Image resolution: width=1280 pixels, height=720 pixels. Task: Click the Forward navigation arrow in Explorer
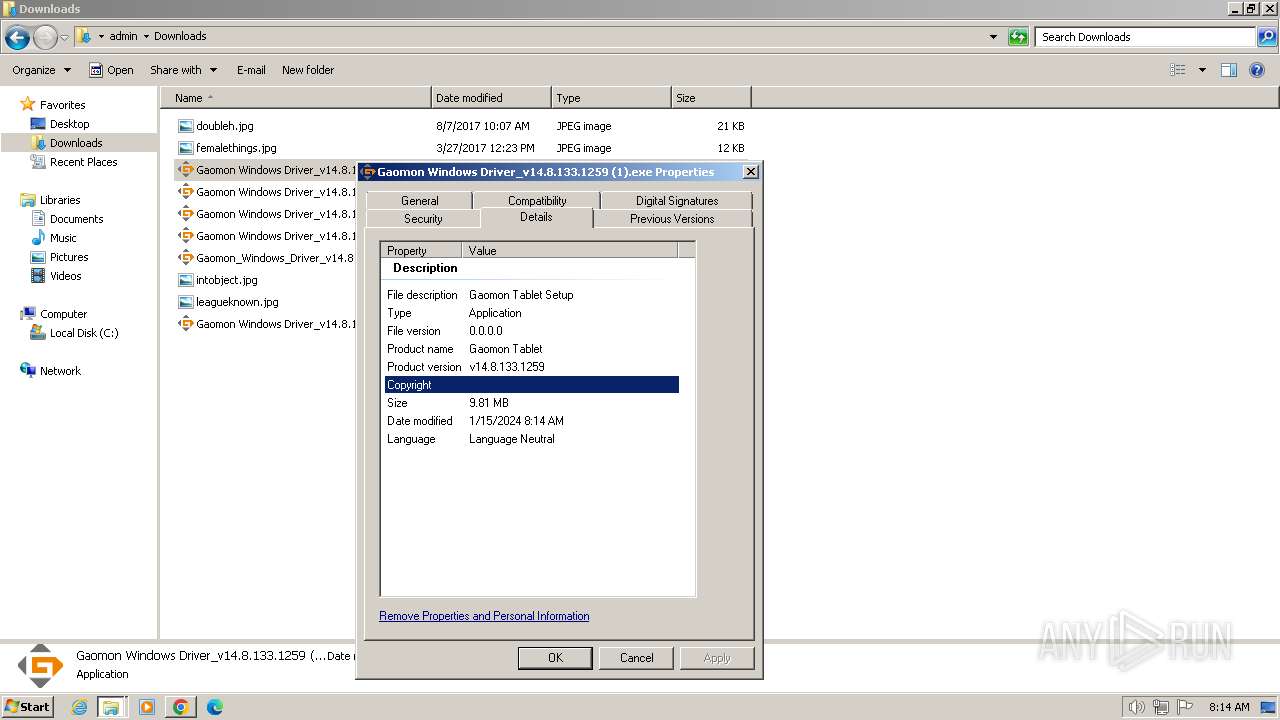click(x=45, y=38)
